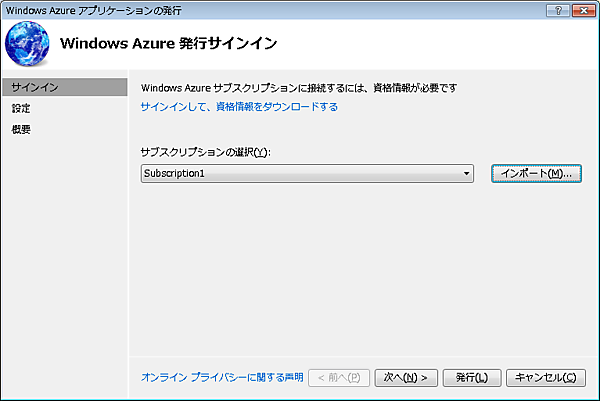Image resolution: width=600 pixels, height=401 pixels.
Task: Click the サブスクリプションの選択(Y): label
Action: pos(205,152)
